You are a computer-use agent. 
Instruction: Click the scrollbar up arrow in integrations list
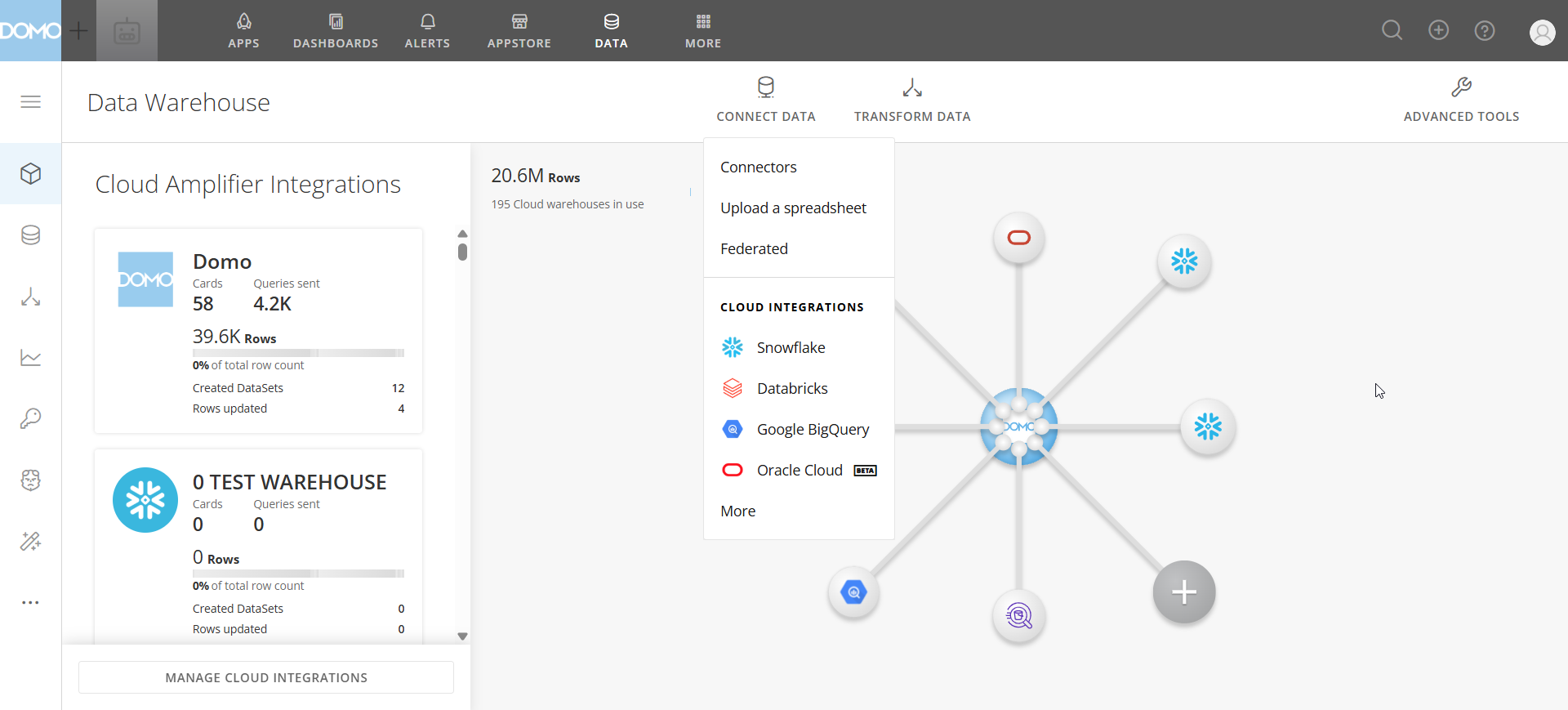click(x=462, y=234)
